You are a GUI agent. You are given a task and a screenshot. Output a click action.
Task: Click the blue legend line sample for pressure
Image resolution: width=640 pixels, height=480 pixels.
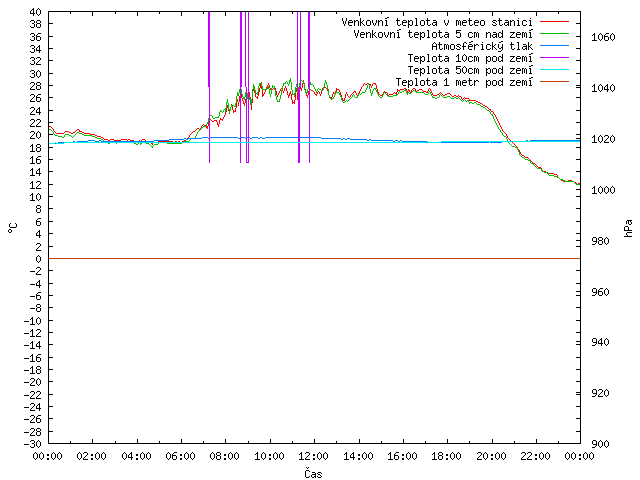[x=554, y=45]
